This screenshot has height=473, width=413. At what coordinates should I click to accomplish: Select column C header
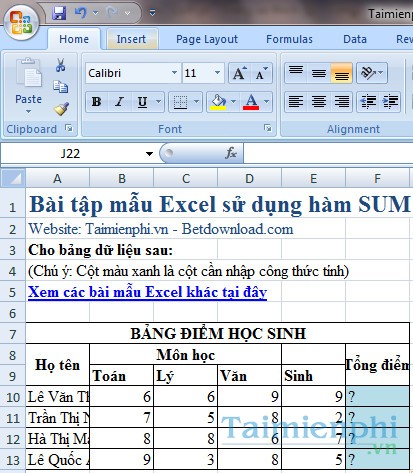(186, 179)
